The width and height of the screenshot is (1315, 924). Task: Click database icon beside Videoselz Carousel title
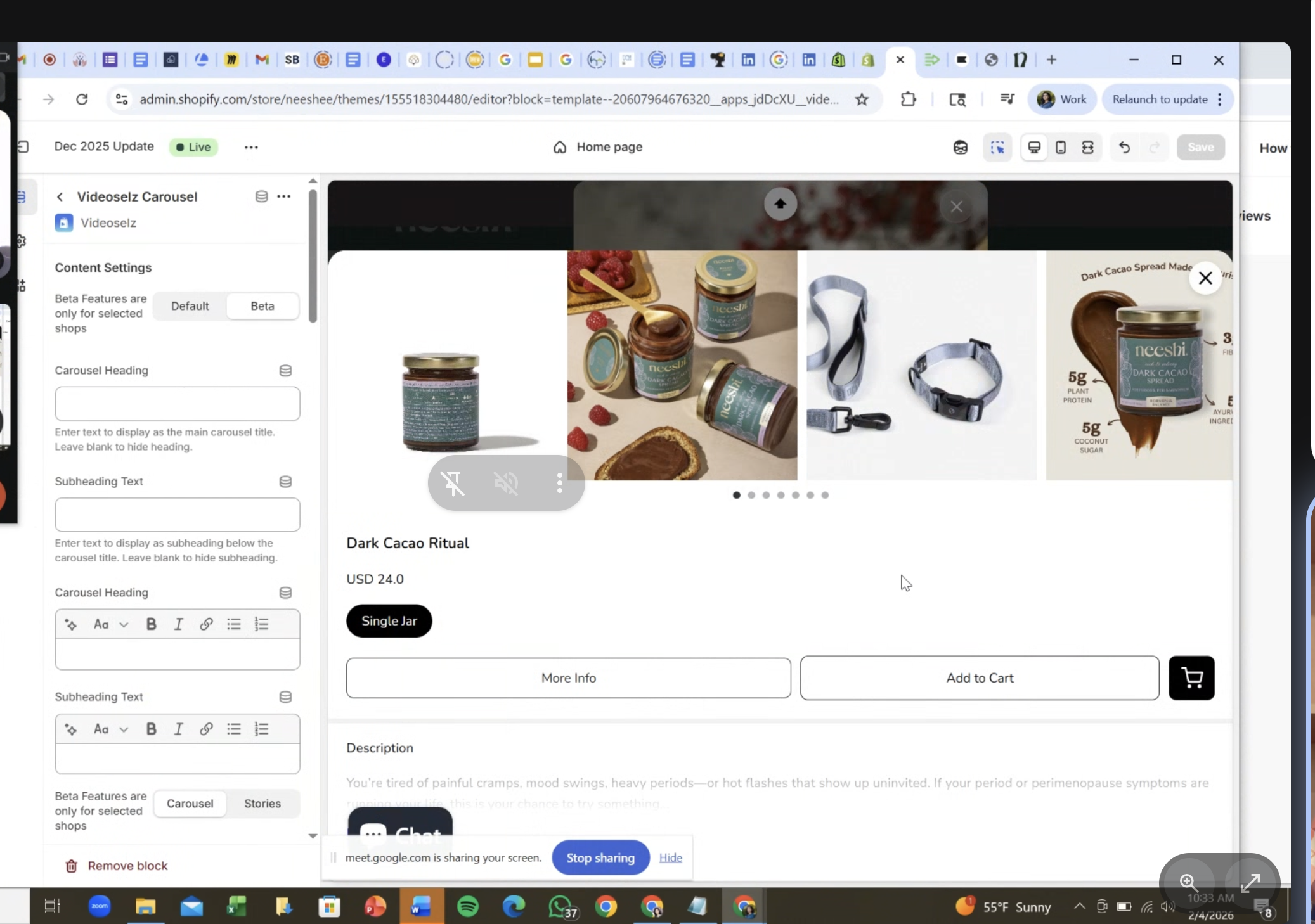[x=261, y=196]
